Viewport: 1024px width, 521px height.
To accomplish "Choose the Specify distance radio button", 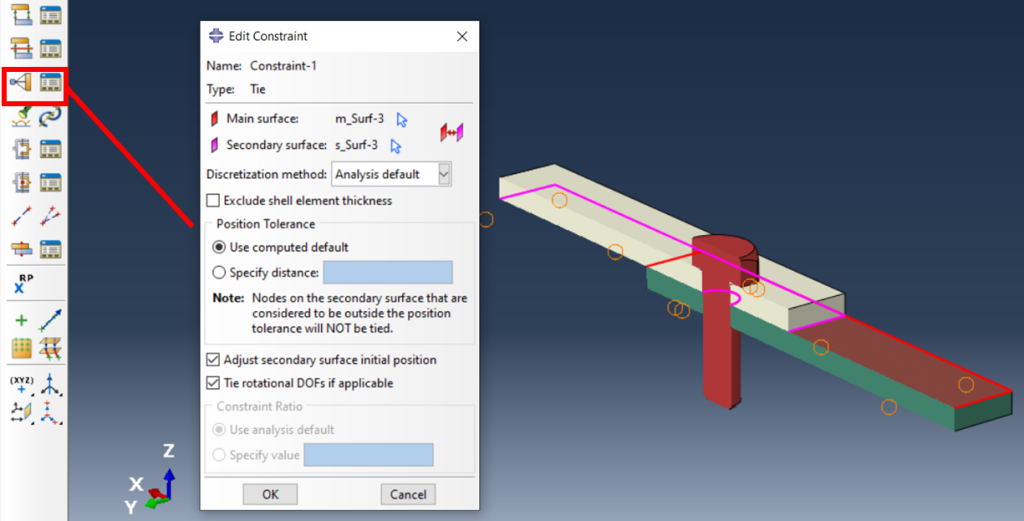I will tap(220, 272).
